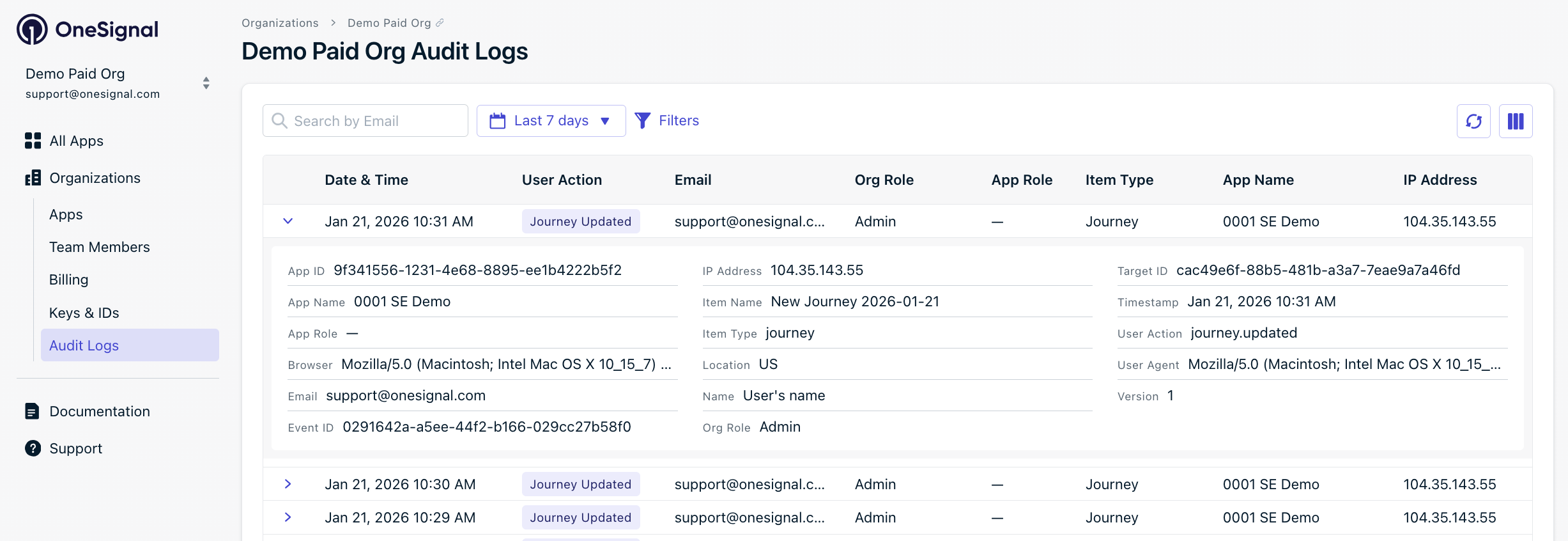Click the All Apps grid icon
The width and height of the screenshot is (1568, 541).
point(33,141)
